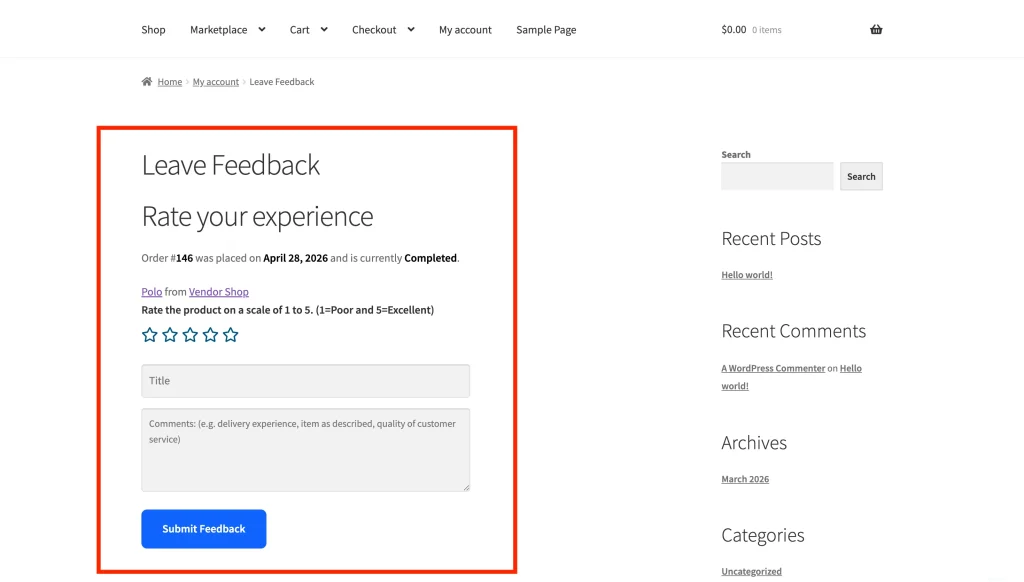Click the Recent Posts heading
The width and height of the screenshot is (1024, 582).
point(771,238)
